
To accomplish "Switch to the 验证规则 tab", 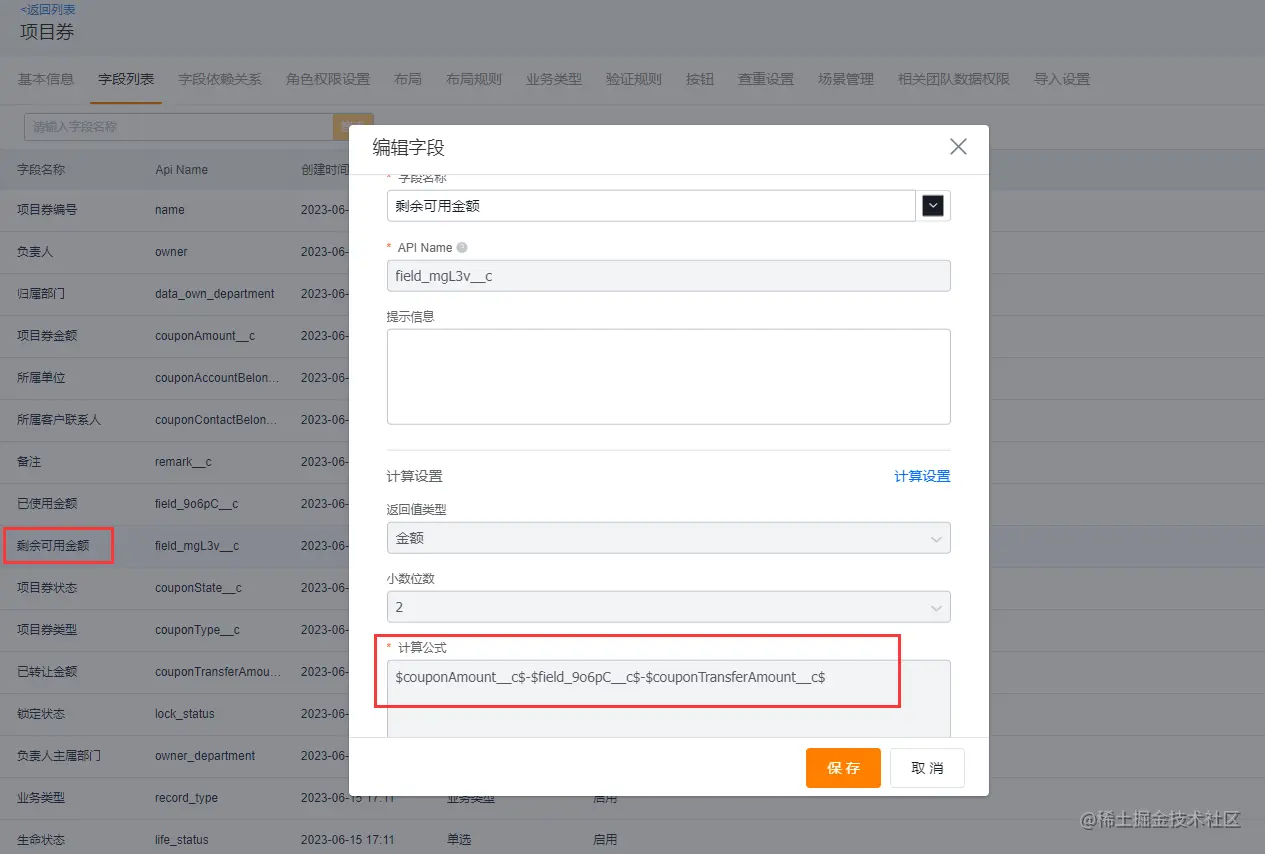I will point(634,79).
